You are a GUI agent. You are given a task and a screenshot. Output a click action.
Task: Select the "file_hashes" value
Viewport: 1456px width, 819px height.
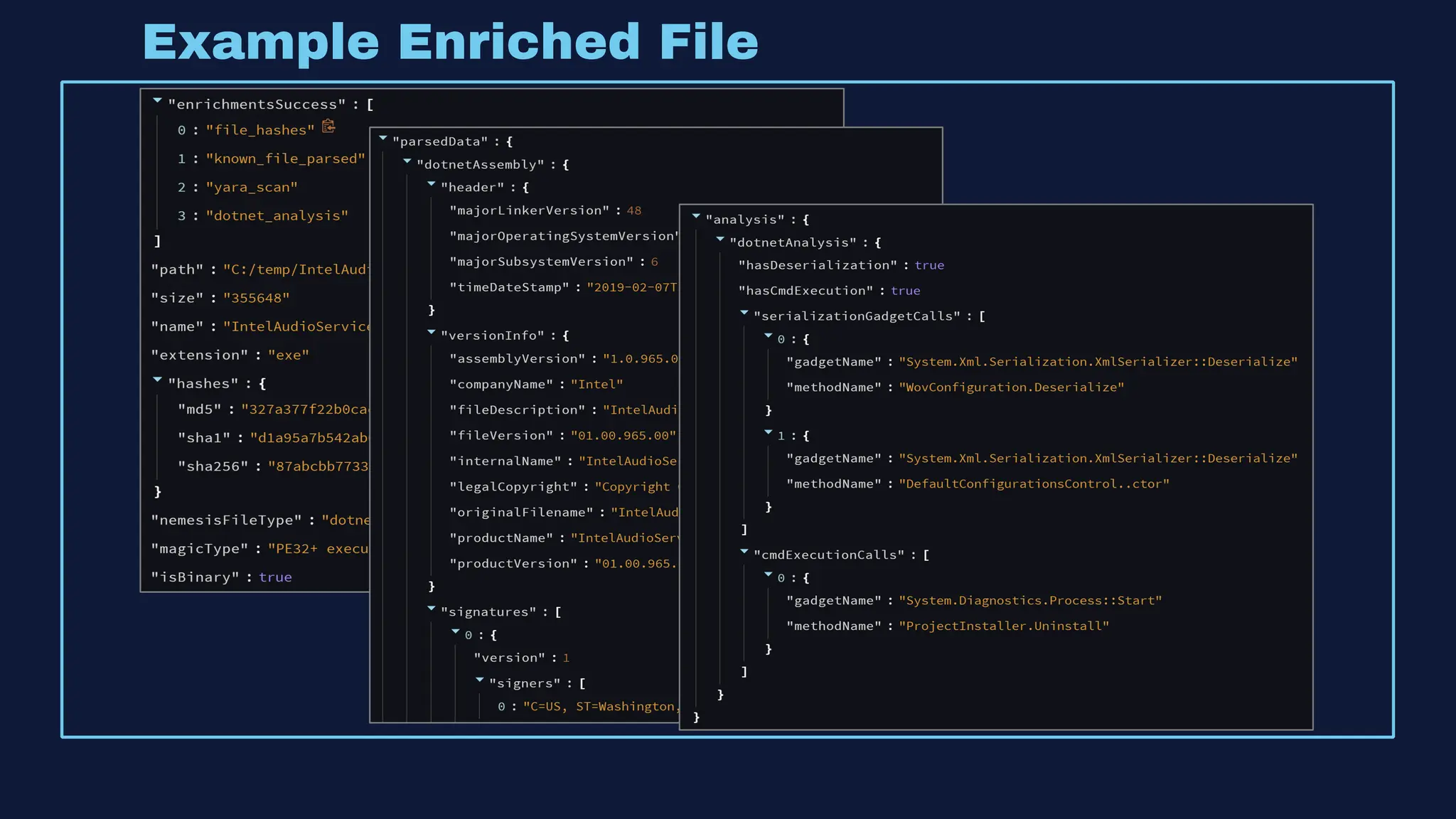[x=260, y=130]
